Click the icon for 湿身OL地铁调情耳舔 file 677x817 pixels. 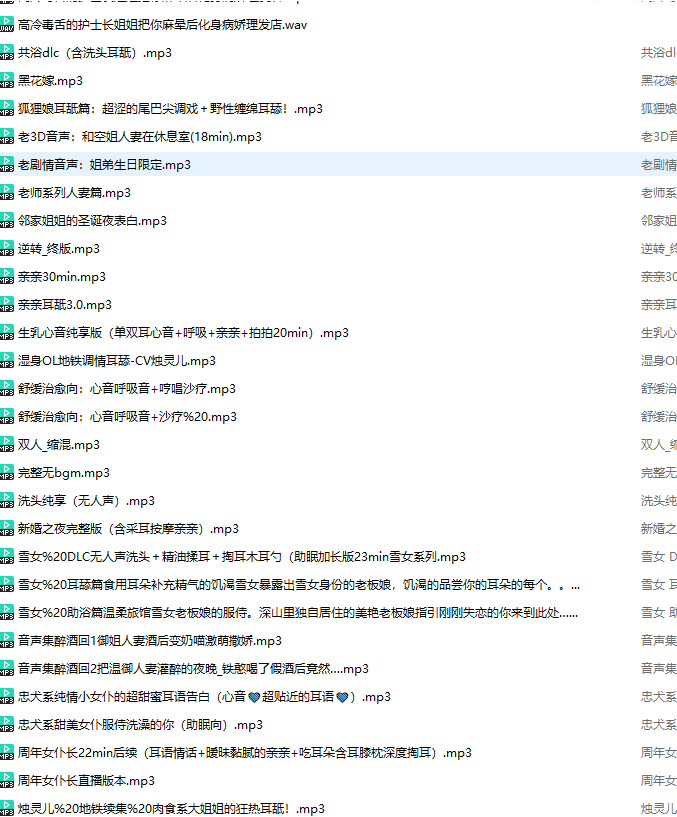pyautogui.click(x=7, y=361)
